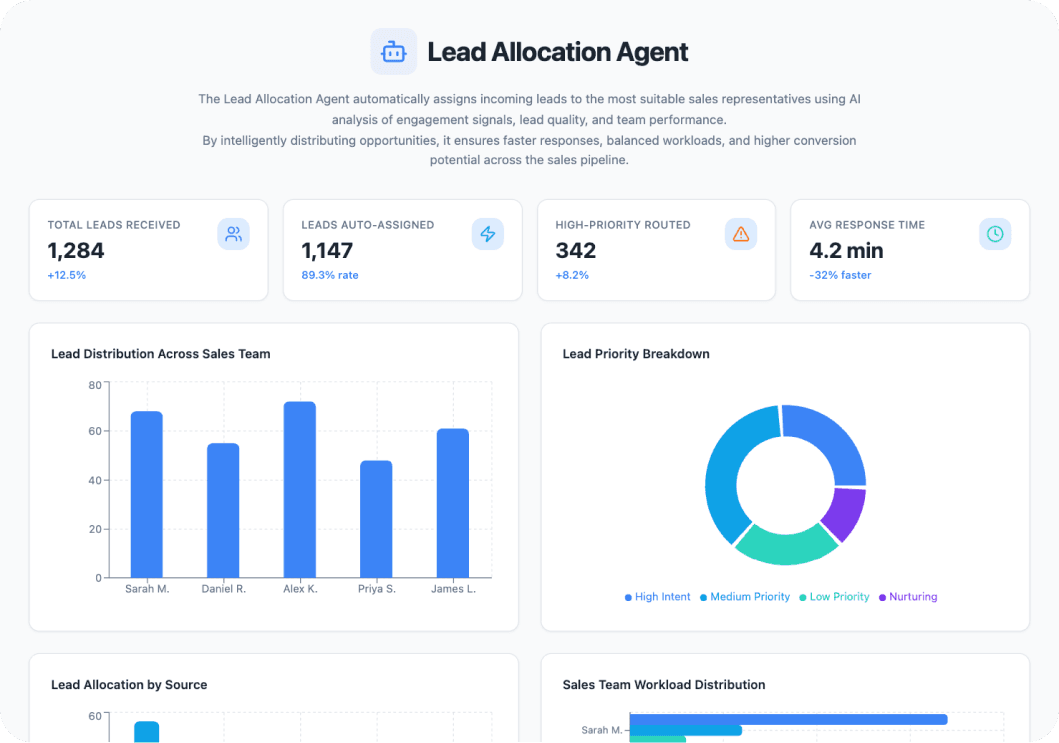Click the High Intent legend dot in priority chart
This screenshot has height=743, width=1059.
[627, 596]
